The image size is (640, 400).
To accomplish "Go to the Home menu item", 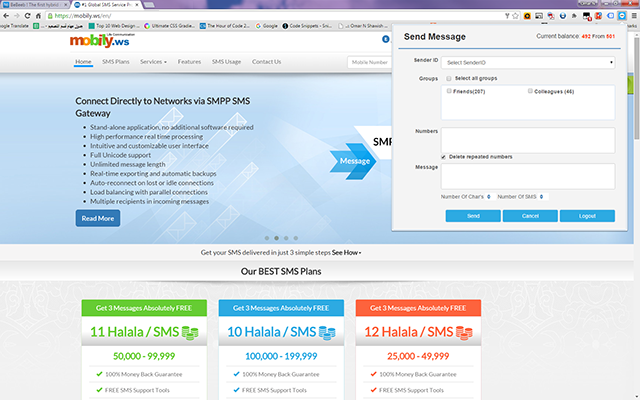I will pyautogui.click(x=83, y=62).
